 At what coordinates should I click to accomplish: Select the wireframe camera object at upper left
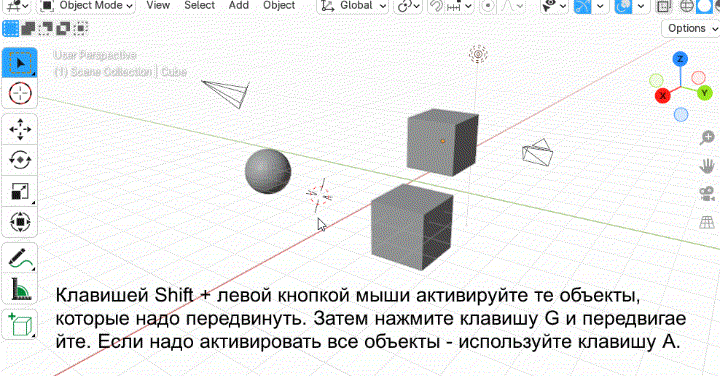pos(226,94)
